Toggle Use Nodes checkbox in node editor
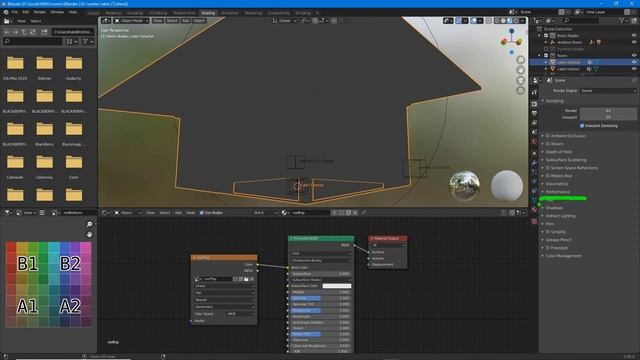The width and height of the screenshot is (640, 360). pyautogui.click(x=202, y=213)
